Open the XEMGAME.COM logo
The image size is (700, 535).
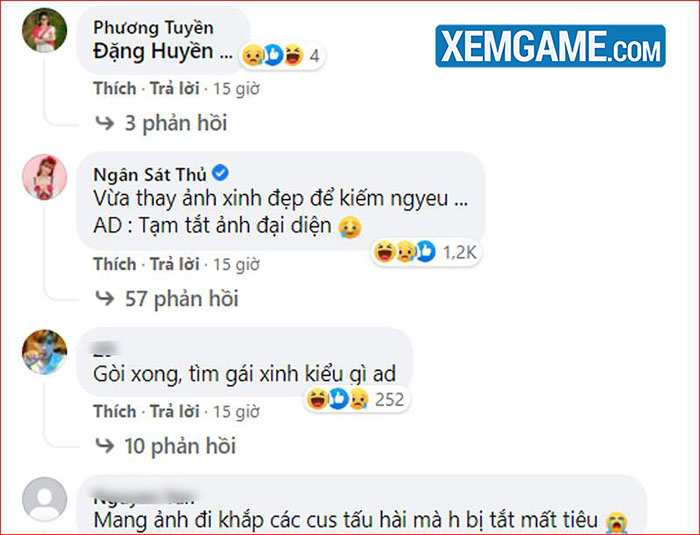pos(550,46)
